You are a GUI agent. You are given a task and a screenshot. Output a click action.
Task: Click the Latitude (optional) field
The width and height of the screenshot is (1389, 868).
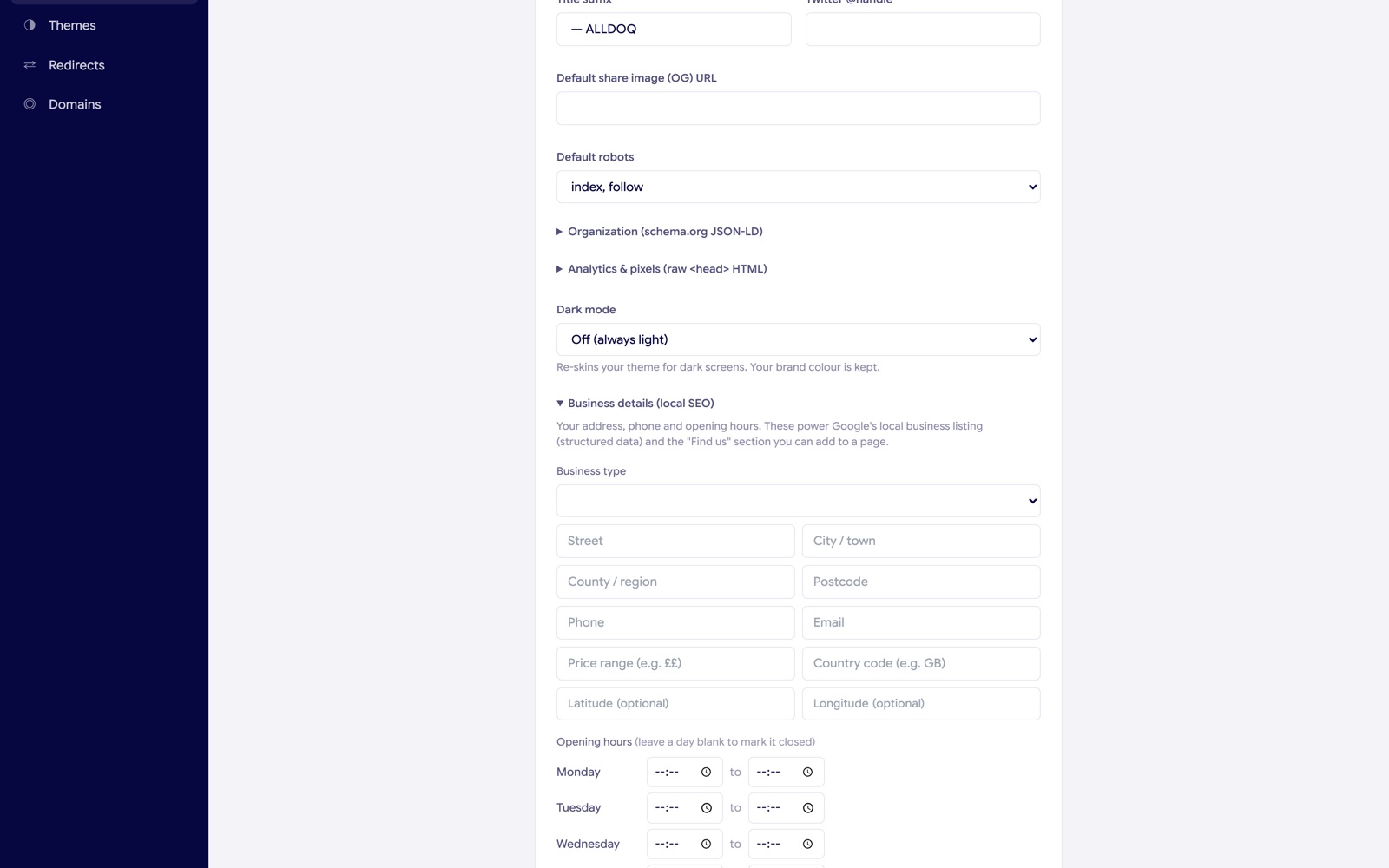[675, 704]
